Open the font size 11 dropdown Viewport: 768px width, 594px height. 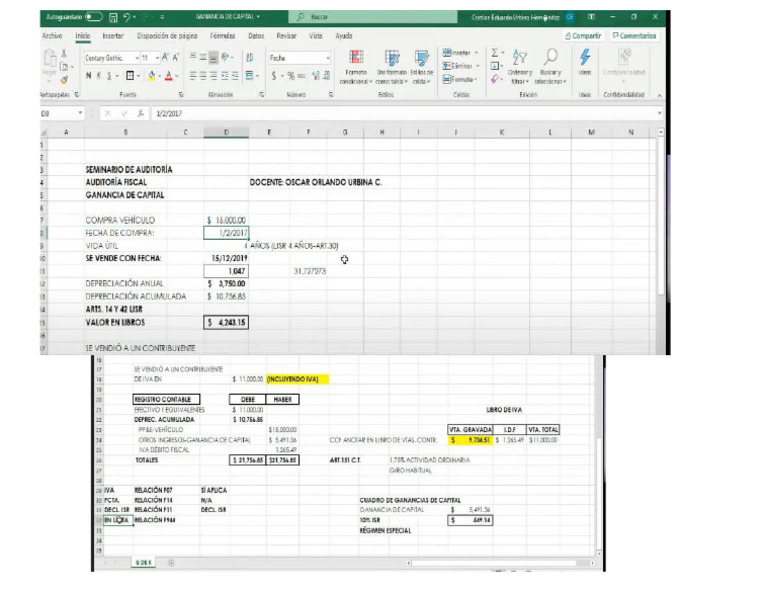tap(157, 58)
